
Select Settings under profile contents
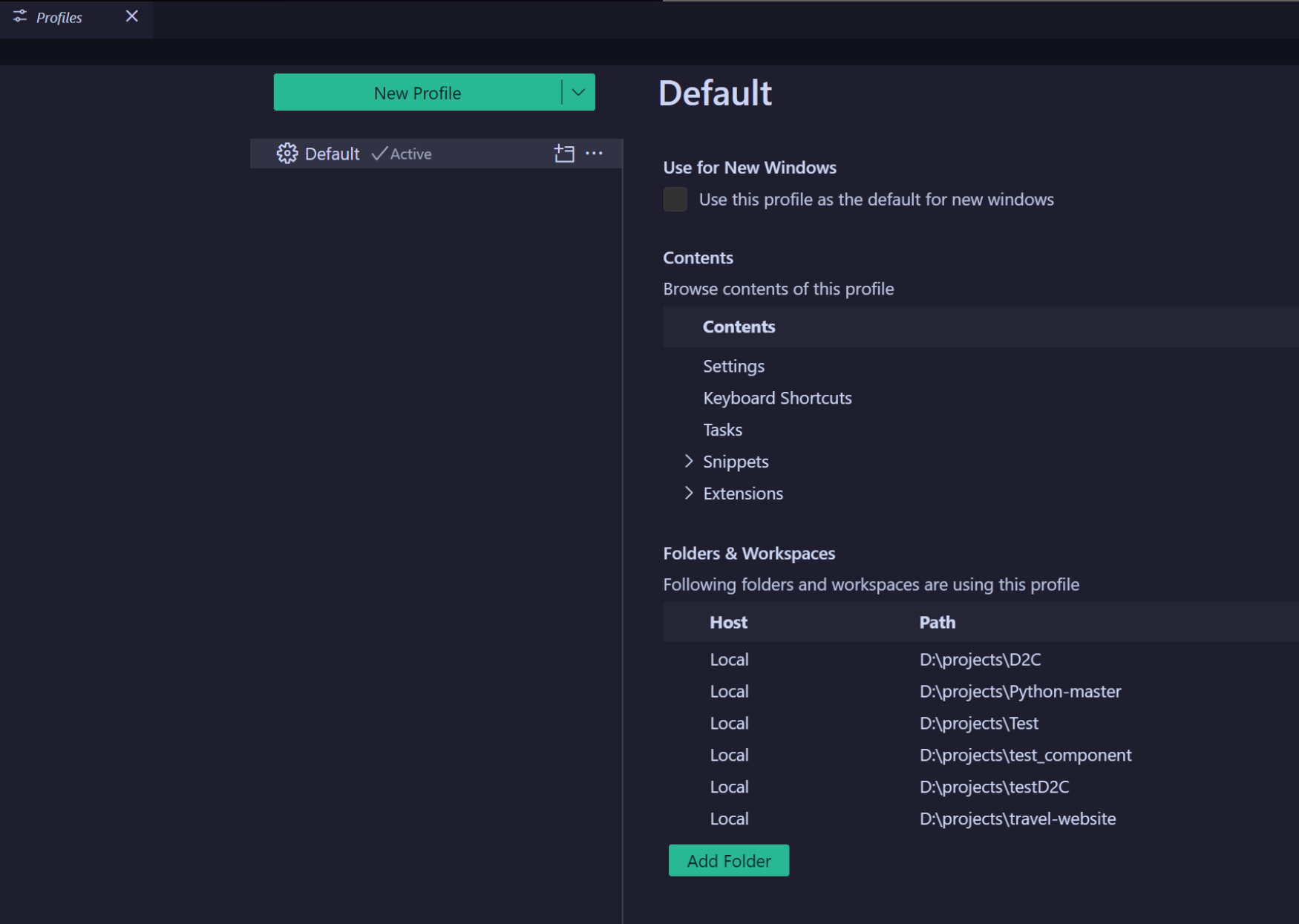click(x=733, y=366)
